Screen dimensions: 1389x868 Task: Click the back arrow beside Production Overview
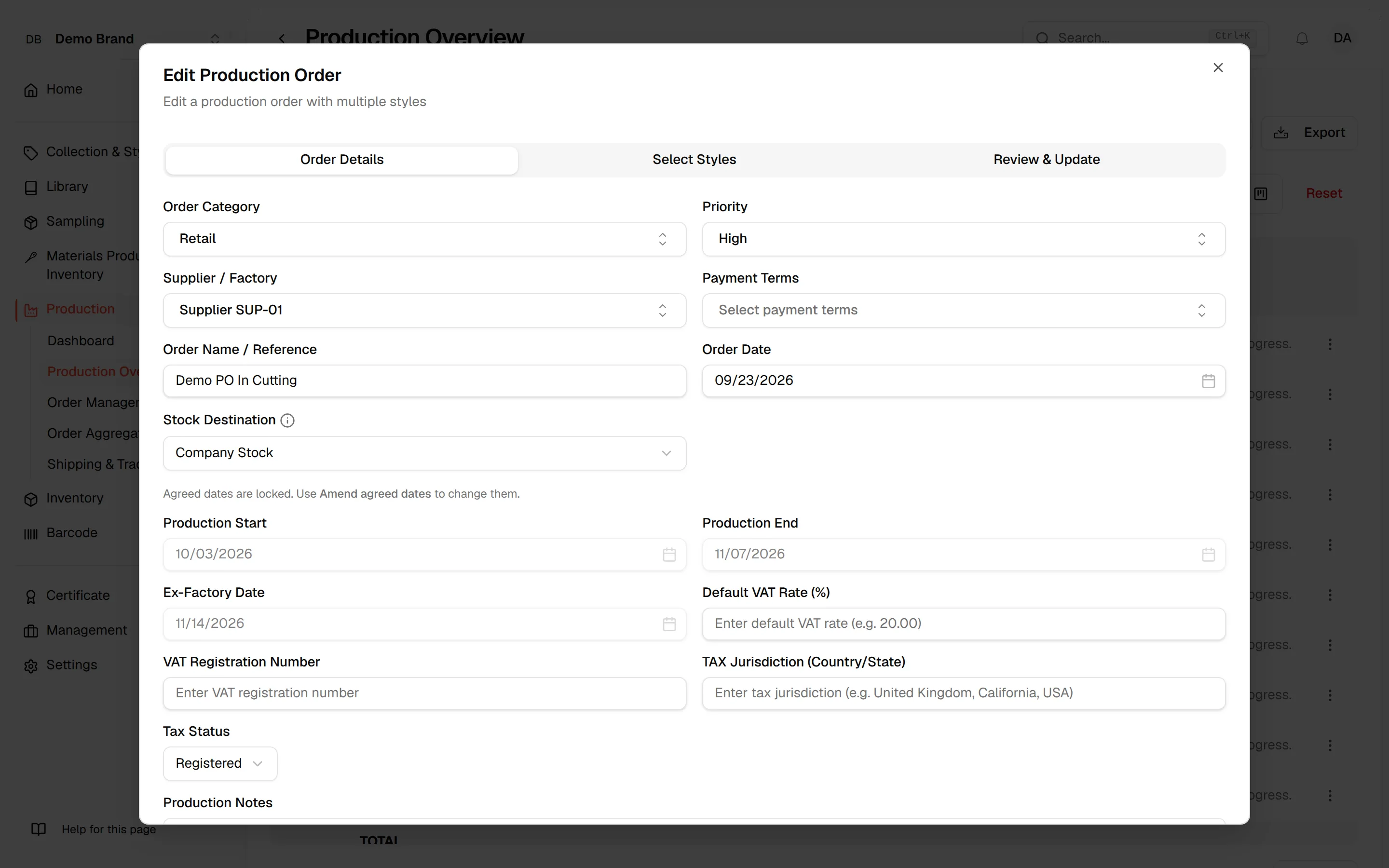[282, 39]
